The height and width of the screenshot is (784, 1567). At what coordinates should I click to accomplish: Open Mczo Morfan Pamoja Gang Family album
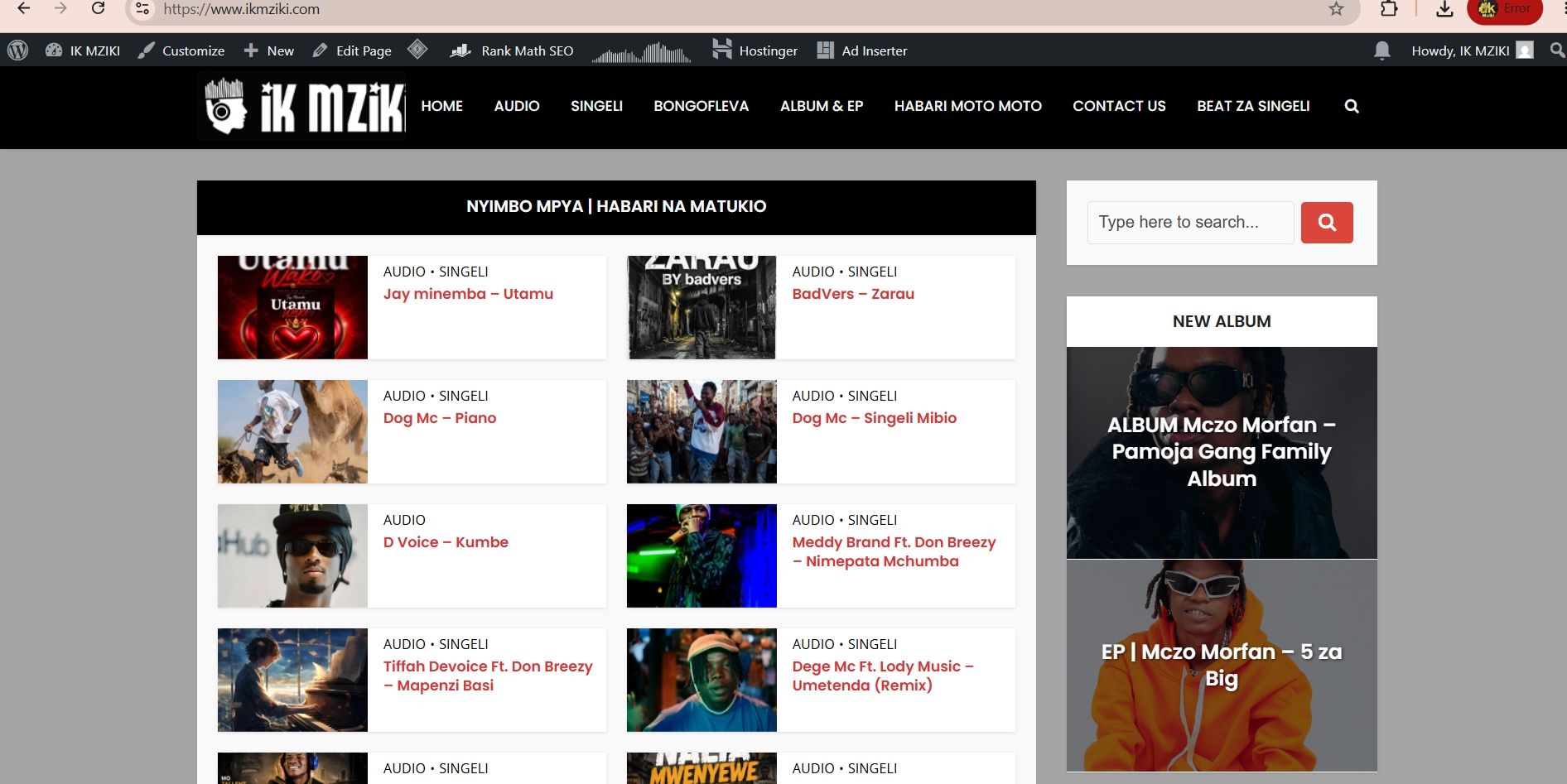click(1222, 452)
